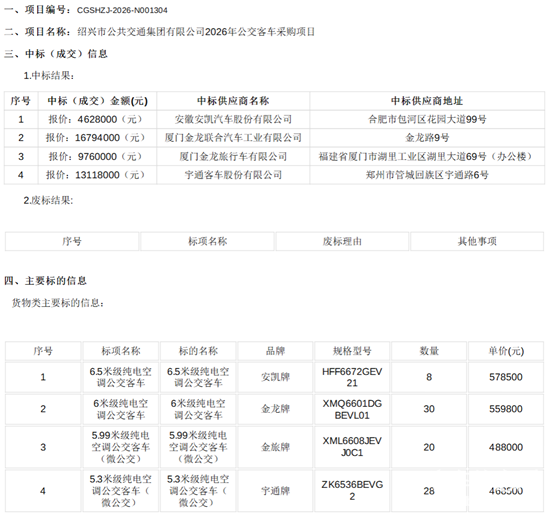
Task: Click the 标的名称 column header
Action: [198, 351]
